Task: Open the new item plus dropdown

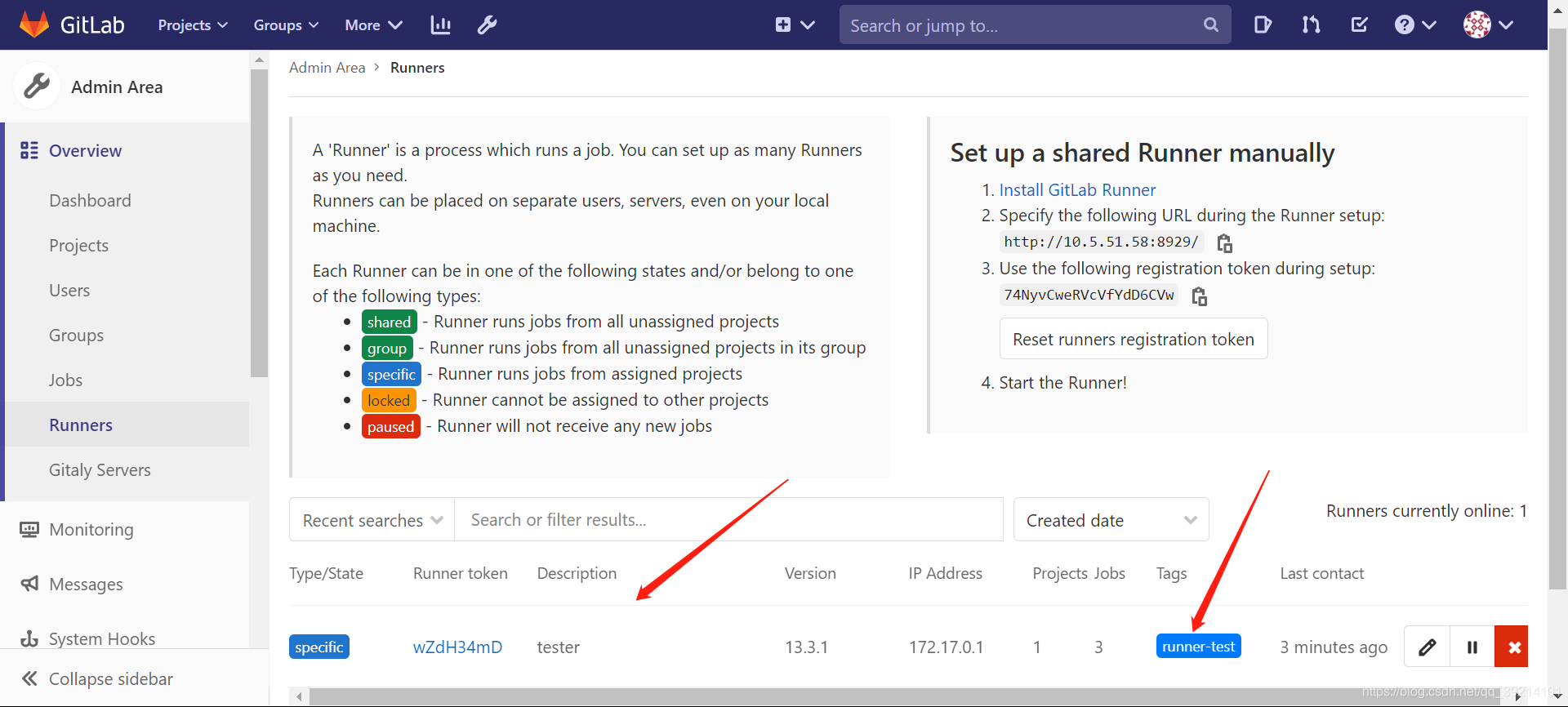Action: (795, 25)
